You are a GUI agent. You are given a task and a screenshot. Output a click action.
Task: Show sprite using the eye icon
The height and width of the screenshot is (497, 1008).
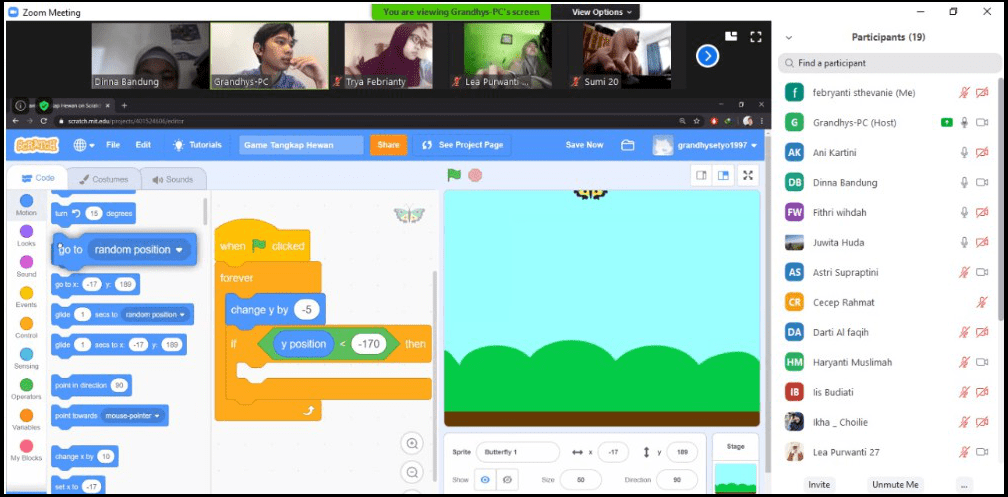(x=486, y=480)
